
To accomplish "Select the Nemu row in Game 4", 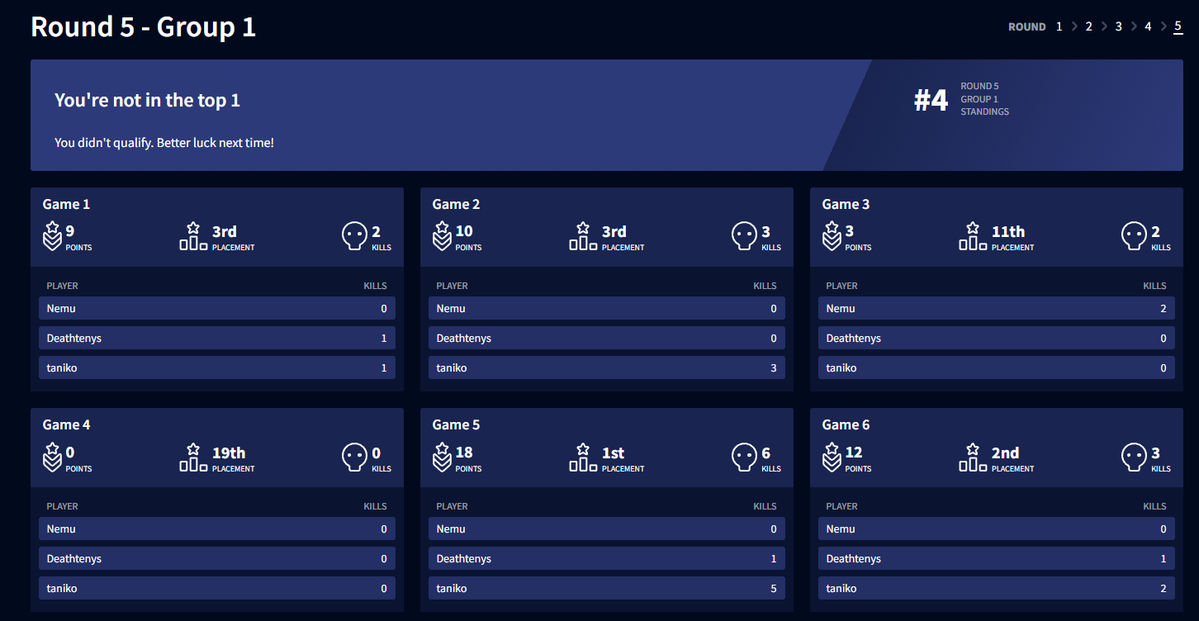I will [217, 528].
